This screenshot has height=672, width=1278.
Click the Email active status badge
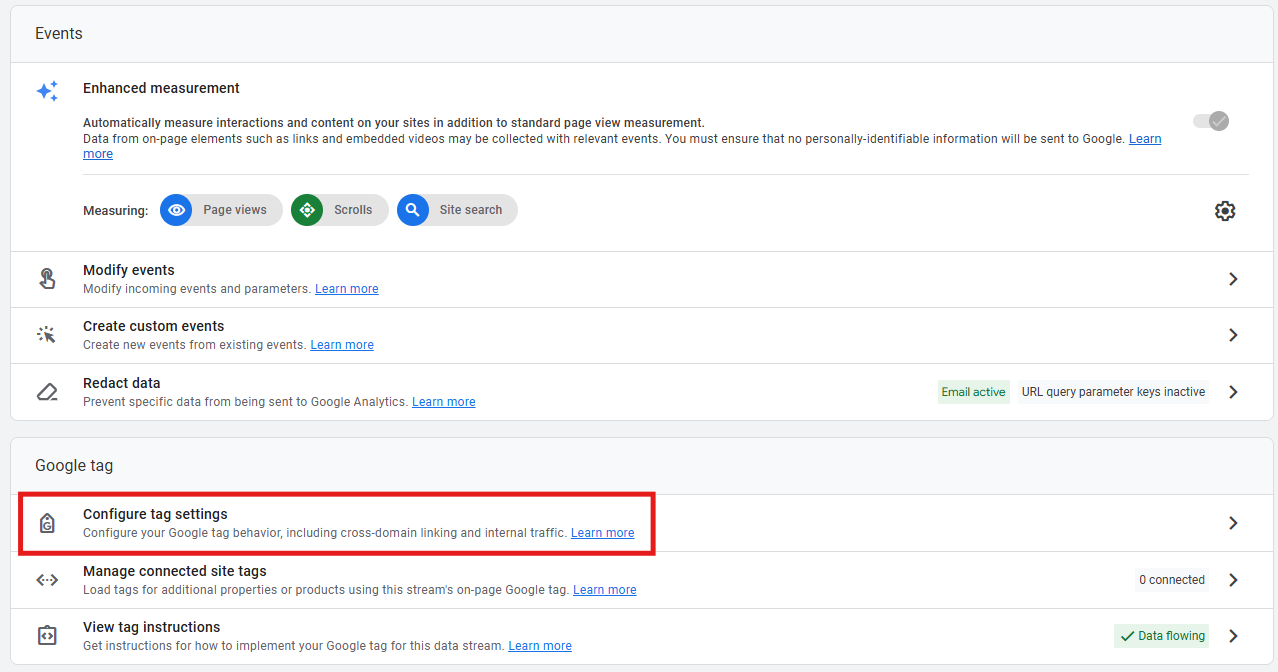[x=974, y=392]
